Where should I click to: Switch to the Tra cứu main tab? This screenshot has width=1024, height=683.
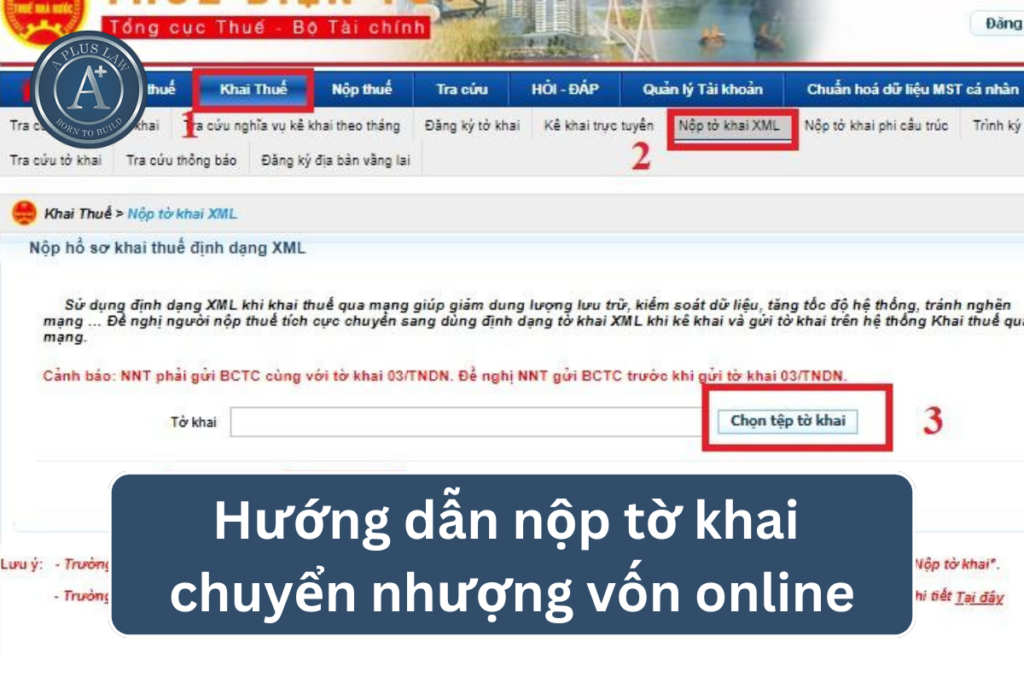click(462, 89)
